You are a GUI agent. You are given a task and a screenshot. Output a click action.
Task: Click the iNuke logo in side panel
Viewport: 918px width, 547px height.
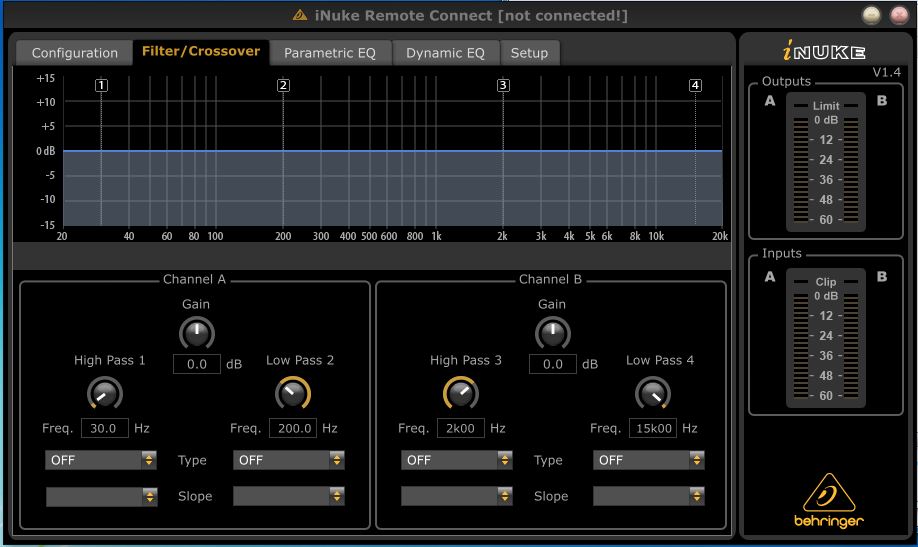click(824, 52)
